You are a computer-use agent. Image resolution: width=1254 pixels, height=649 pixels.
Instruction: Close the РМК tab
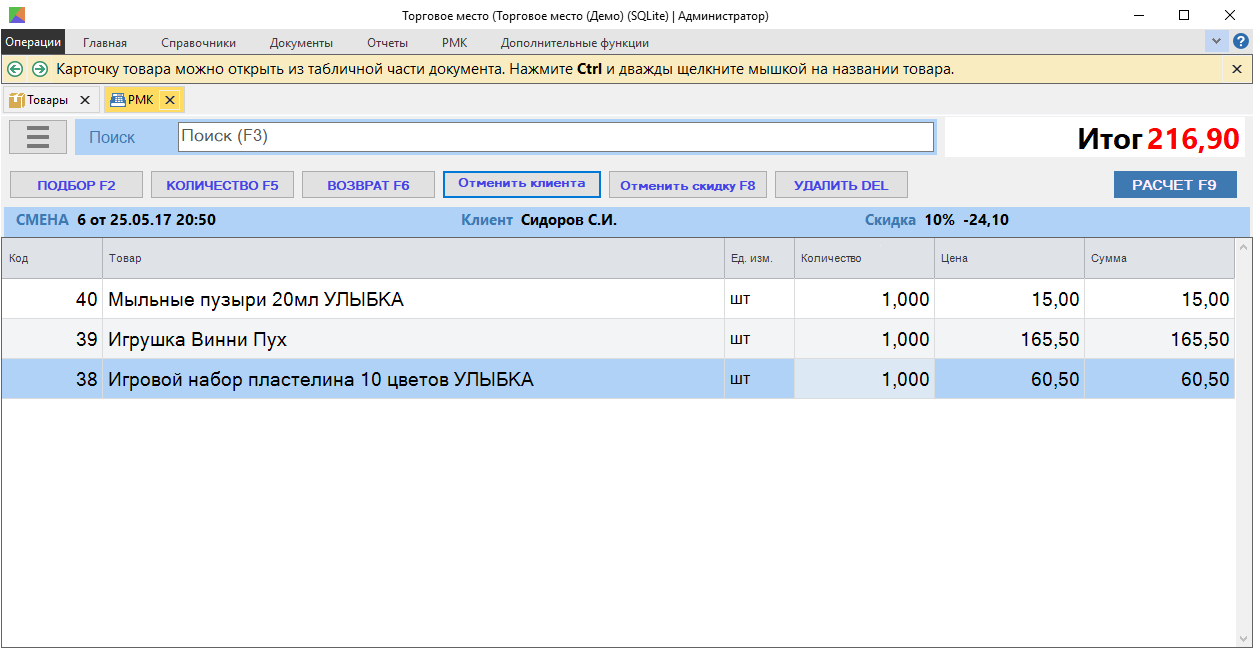tap(170, 100)
